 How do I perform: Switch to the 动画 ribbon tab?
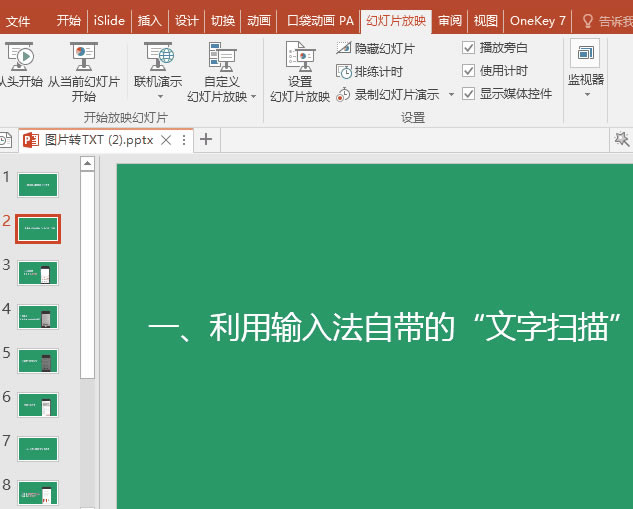(258, 20)
